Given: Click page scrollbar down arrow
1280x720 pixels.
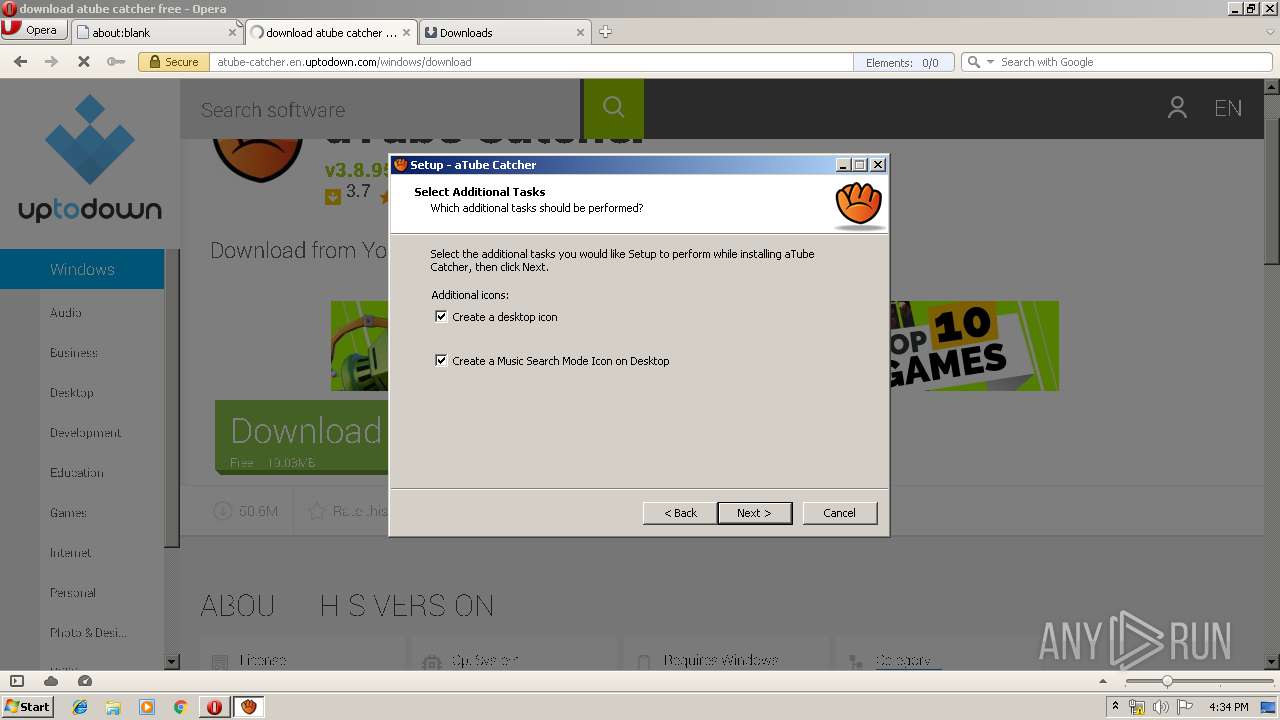Looking at the screenshot, I should (1272, 661).
